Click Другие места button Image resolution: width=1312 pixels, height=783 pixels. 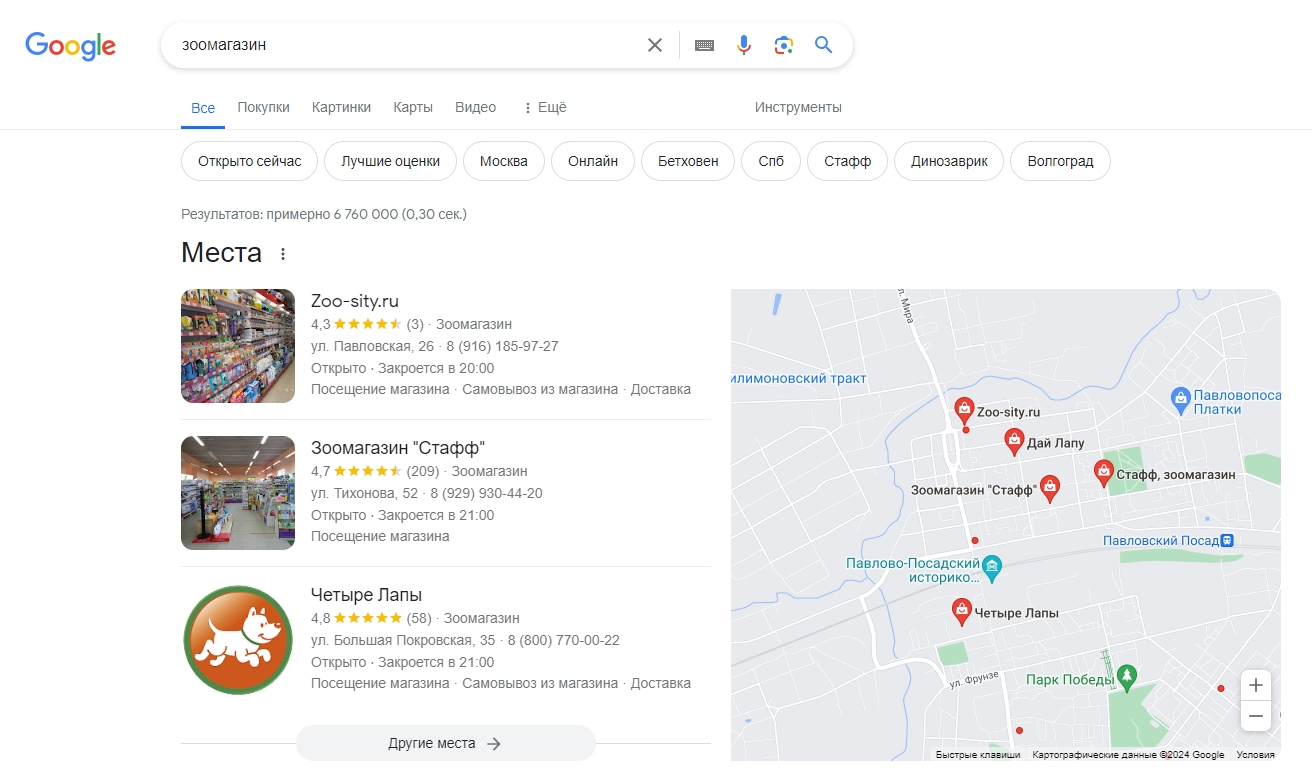445,743
